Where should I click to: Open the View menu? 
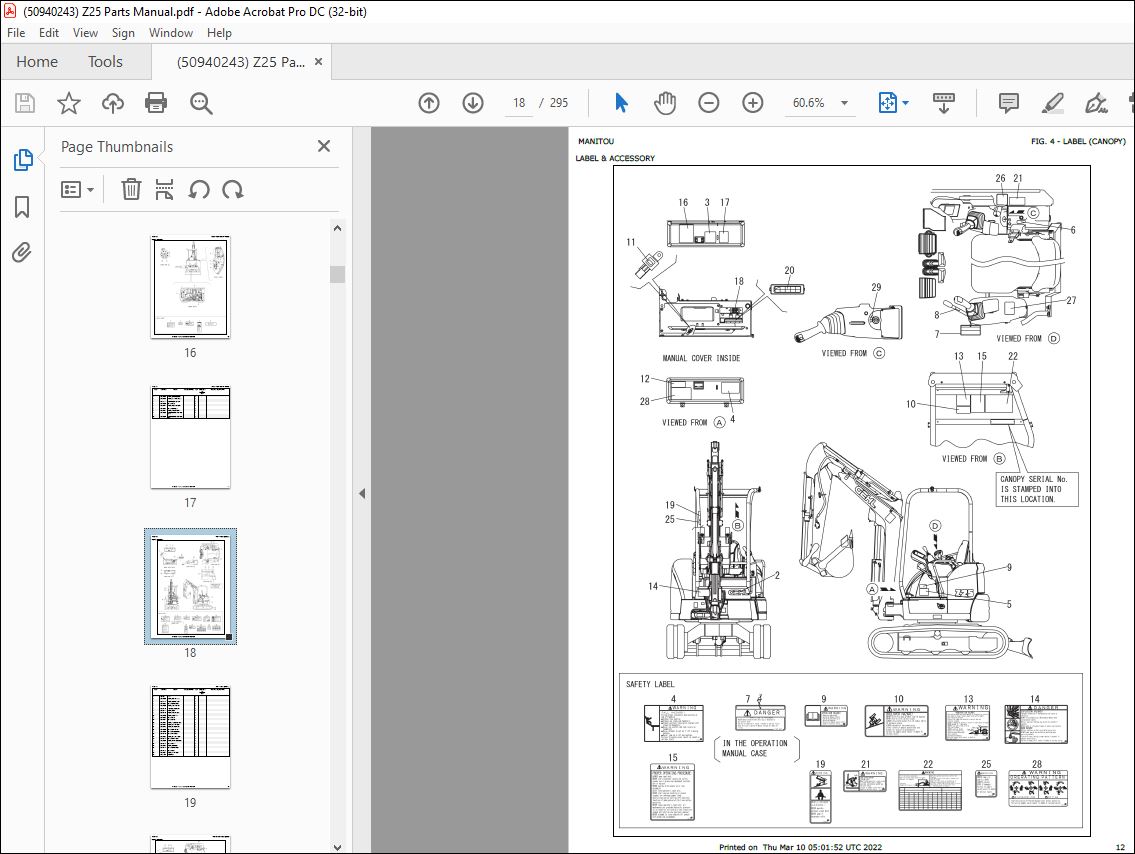pyautogui.click(x=85, y=33)
